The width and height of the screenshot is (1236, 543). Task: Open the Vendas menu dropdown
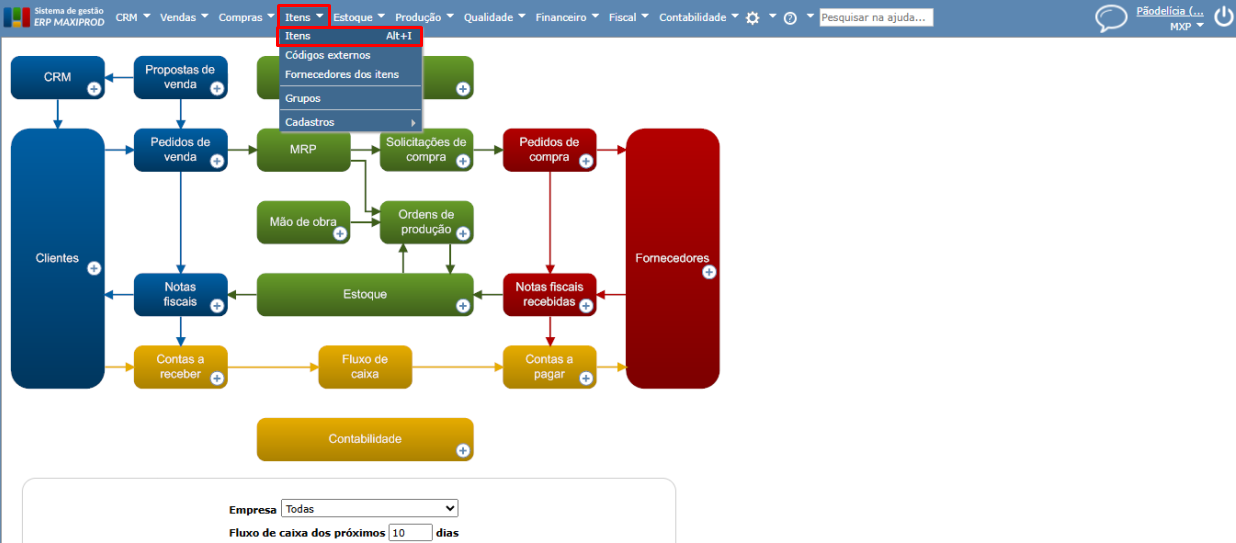pyautogui.click(x=185, y=17)
